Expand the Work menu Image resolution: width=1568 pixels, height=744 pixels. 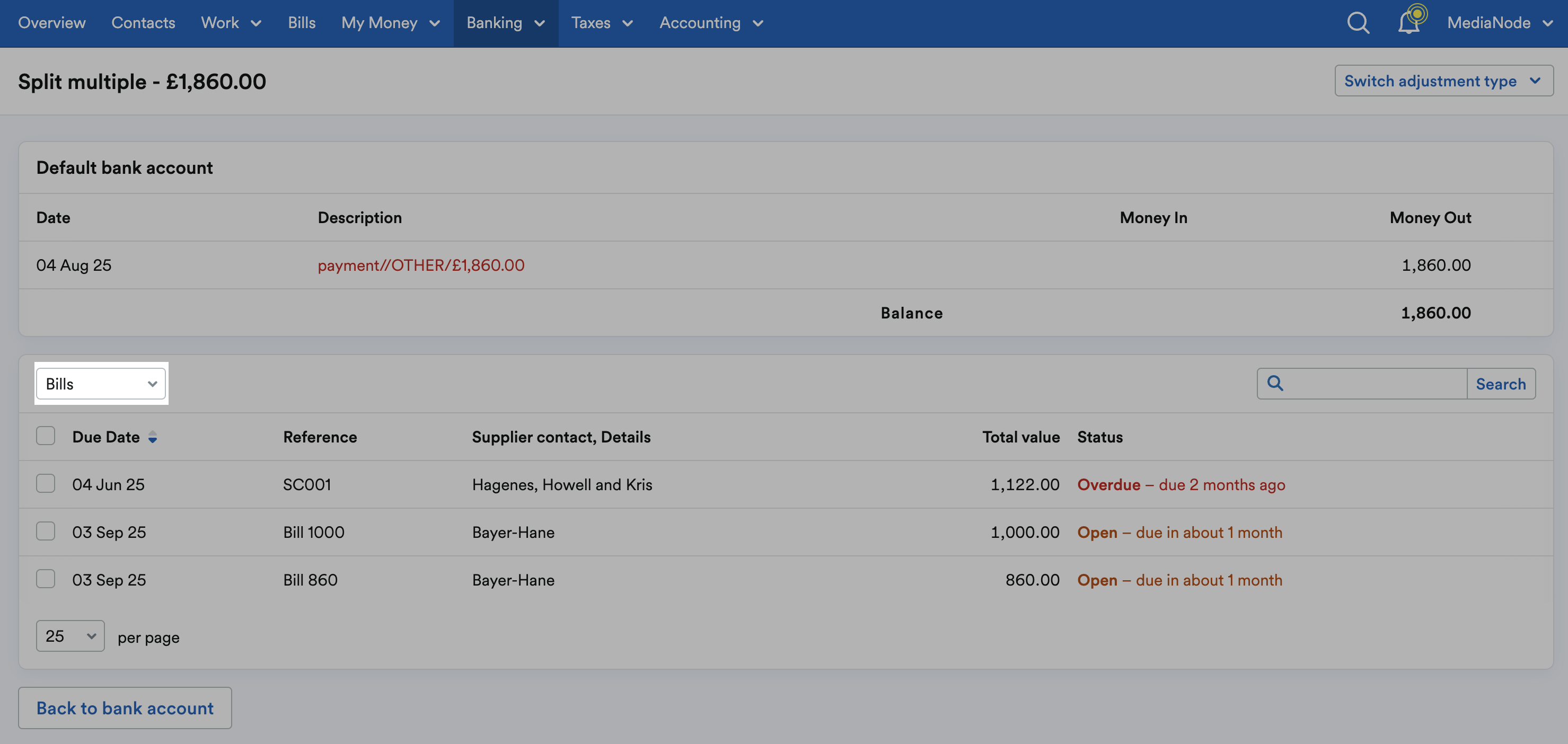(x=231, y=23)
